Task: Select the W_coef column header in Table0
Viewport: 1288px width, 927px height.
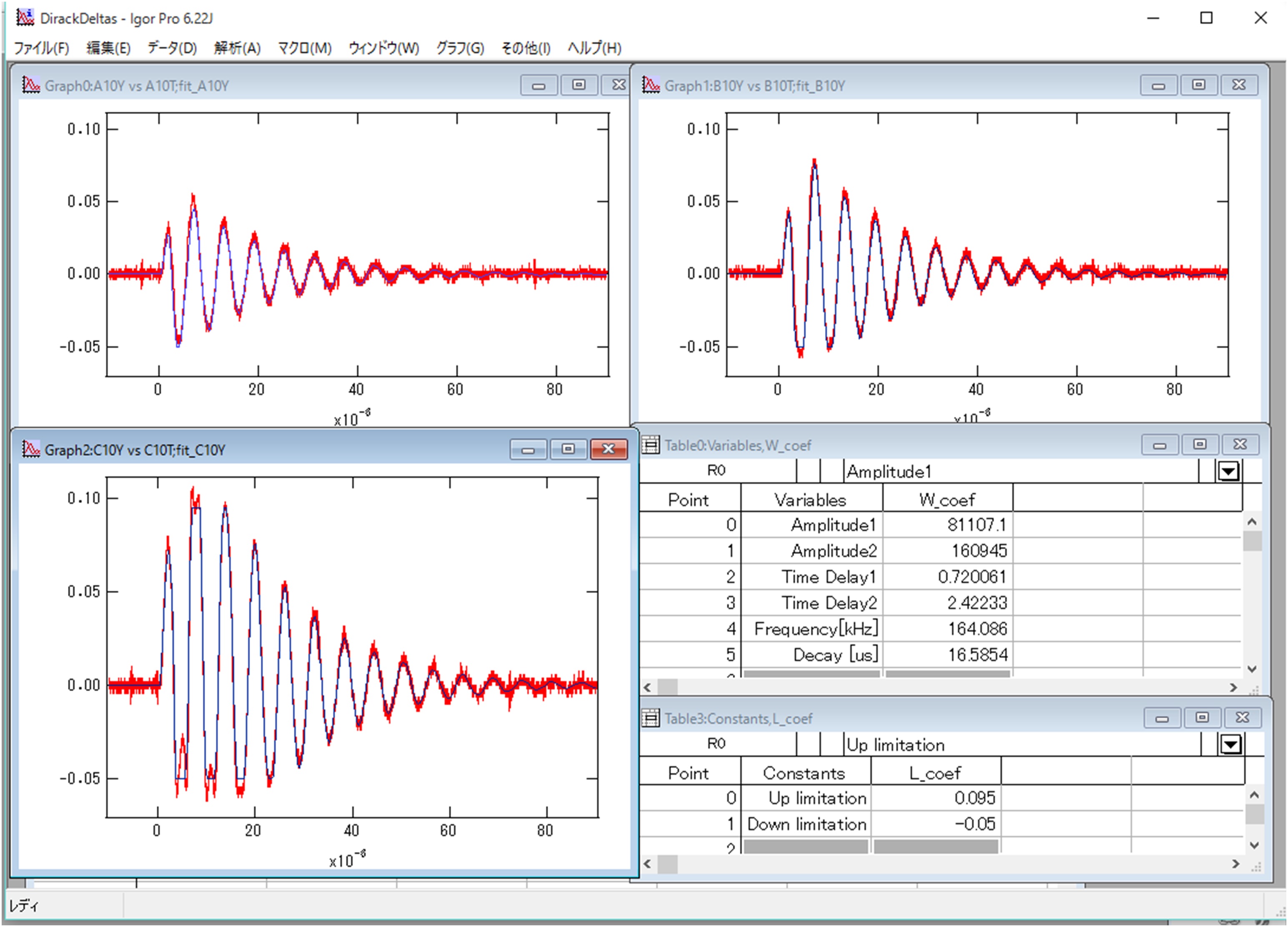Action: click(x=947, y=499)
